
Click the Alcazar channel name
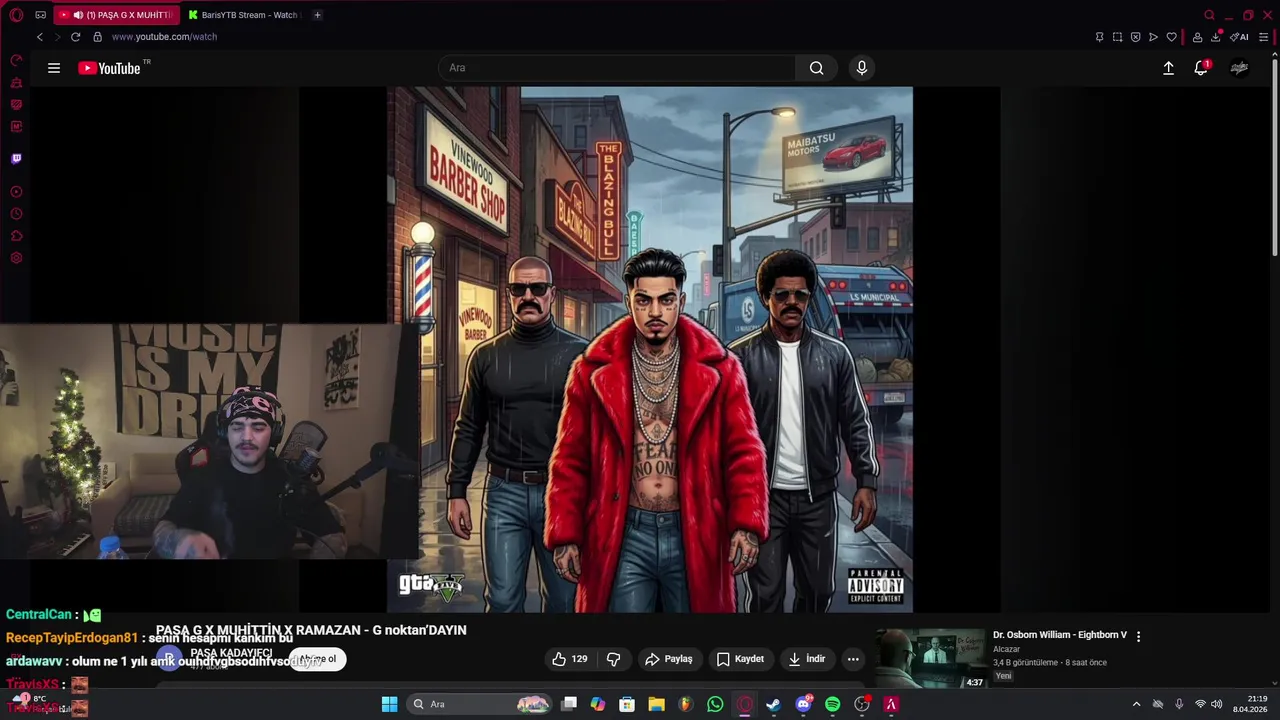pyautogui.click(x=1006, y=649)
